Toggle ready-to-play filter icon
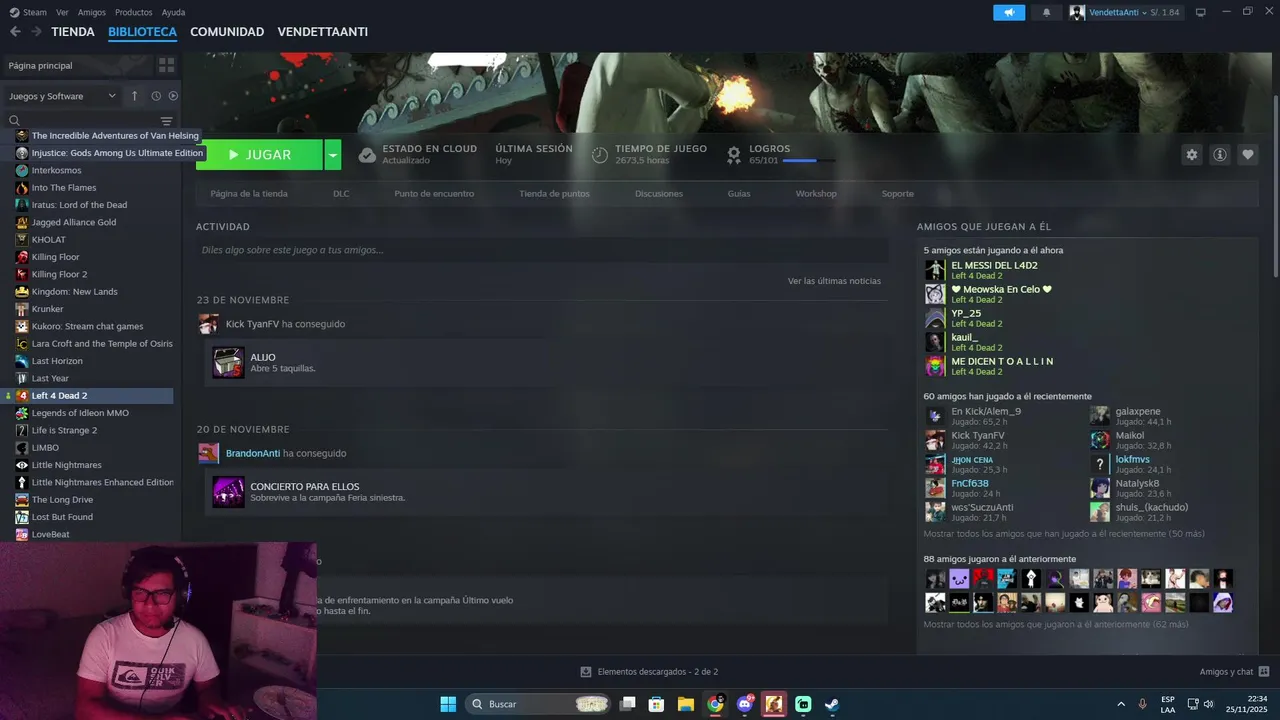 pyautogui.click(x=173, y=96)
